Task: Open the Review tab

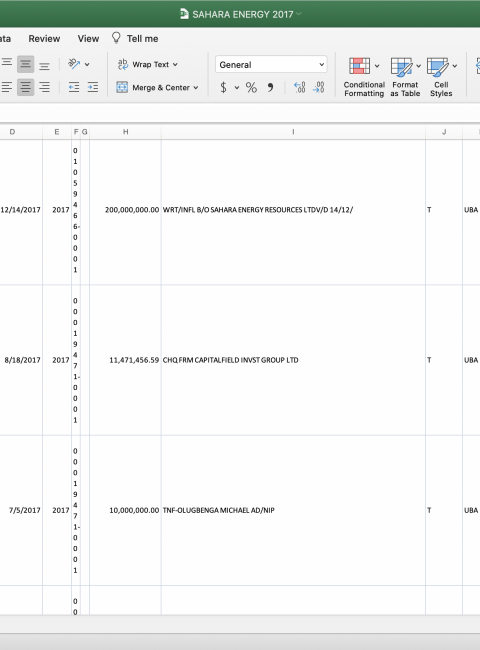Action: [44, 39]
